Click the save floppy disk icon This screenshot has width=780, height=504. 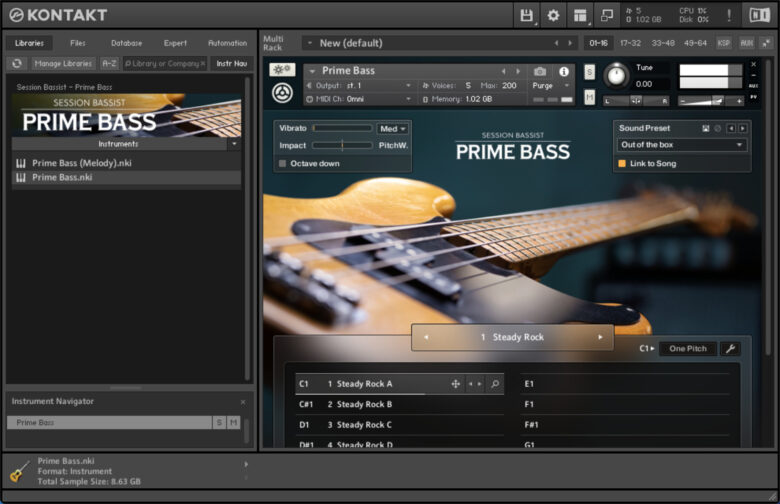(x=527, y=15)
